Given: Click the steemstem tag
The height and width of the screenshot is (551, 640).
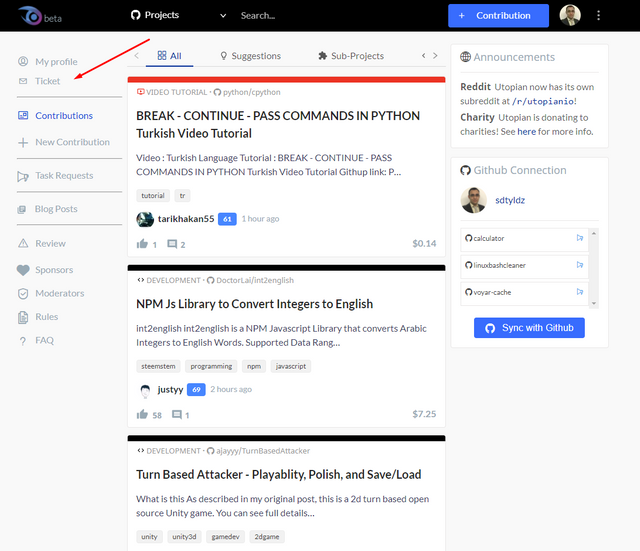Looking at the screenshot, I should click(x=158, y=366).
